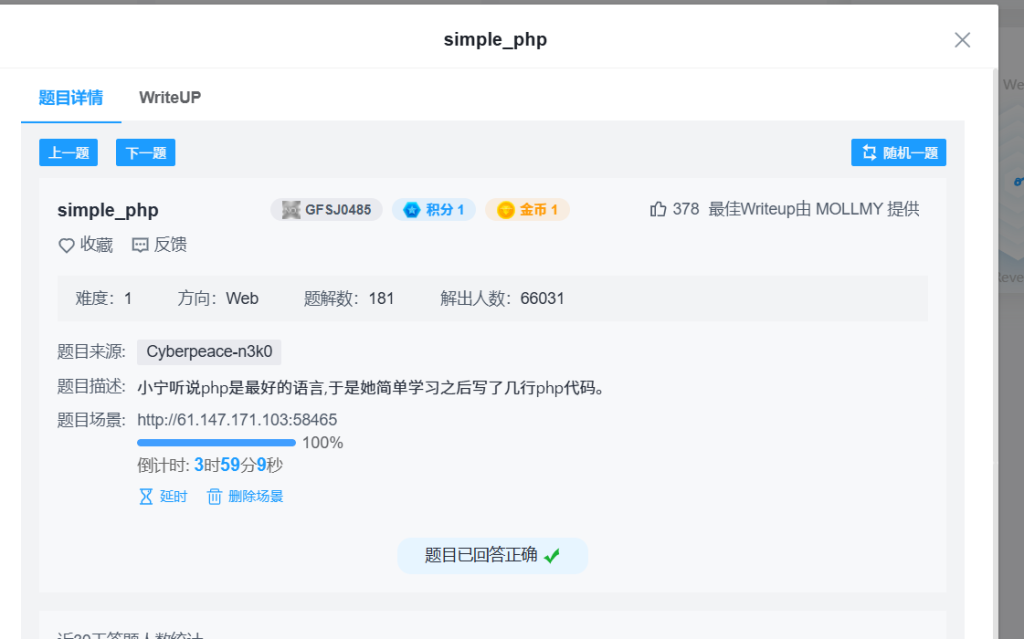Click the thumbs-up like icon
1024x639 pixels.
point(658,209)
